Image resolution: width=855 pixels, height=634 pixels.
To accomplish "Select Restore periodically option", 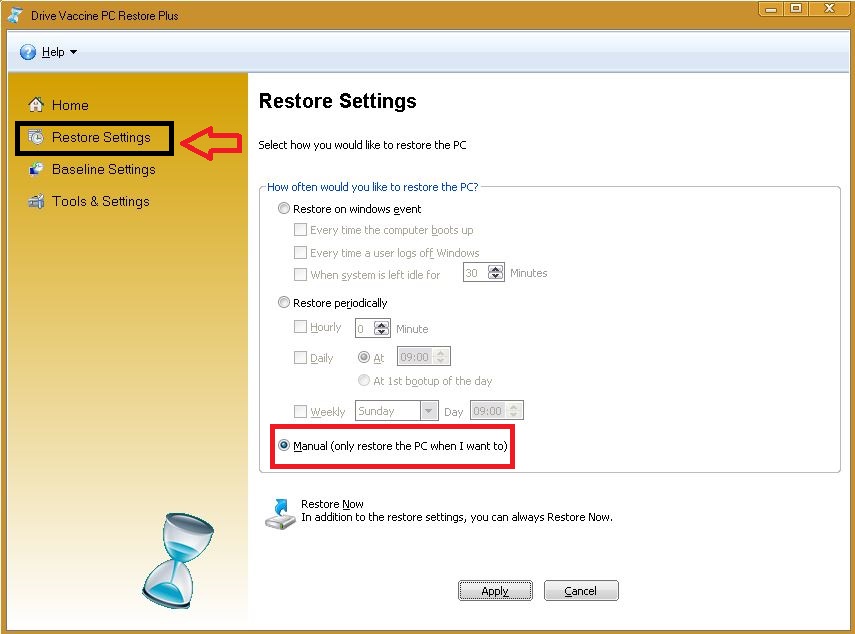I will tap(284, 302).
